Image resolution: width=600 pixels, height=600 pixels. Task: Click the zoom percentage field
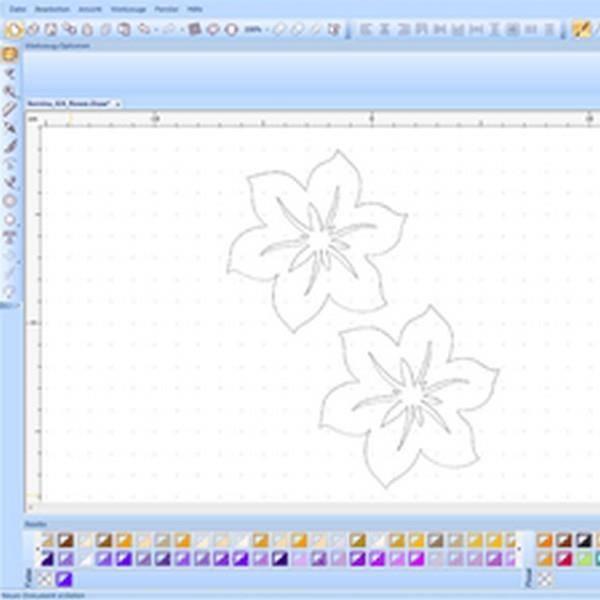pyautogui.click(x=253, y=29)
